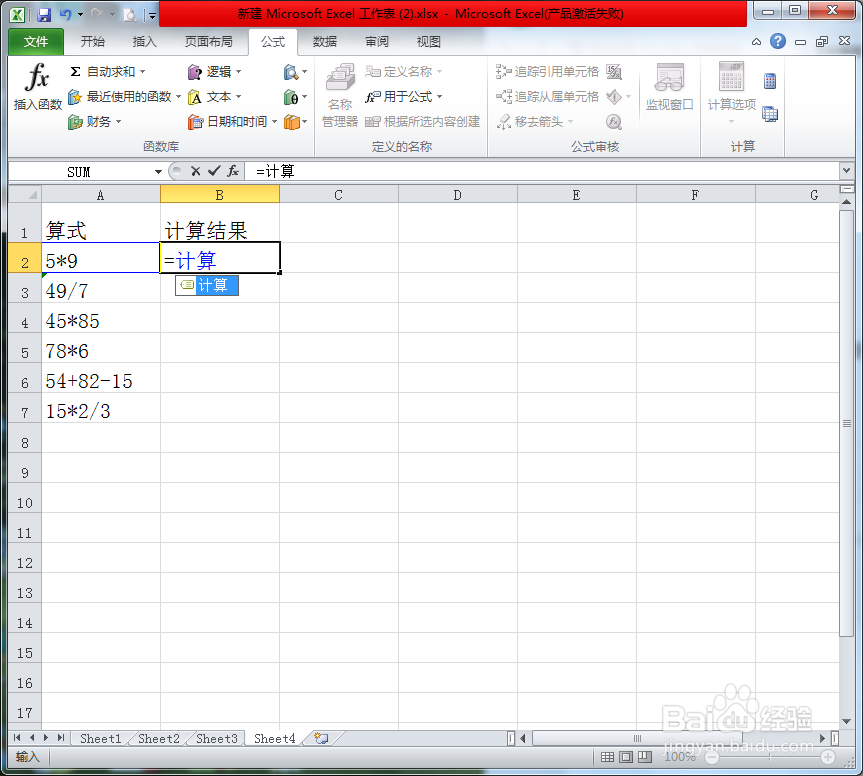This screenshot has width=863, height=776.
Task: Open Math and Trig functions icon
Action: point(295,97)
